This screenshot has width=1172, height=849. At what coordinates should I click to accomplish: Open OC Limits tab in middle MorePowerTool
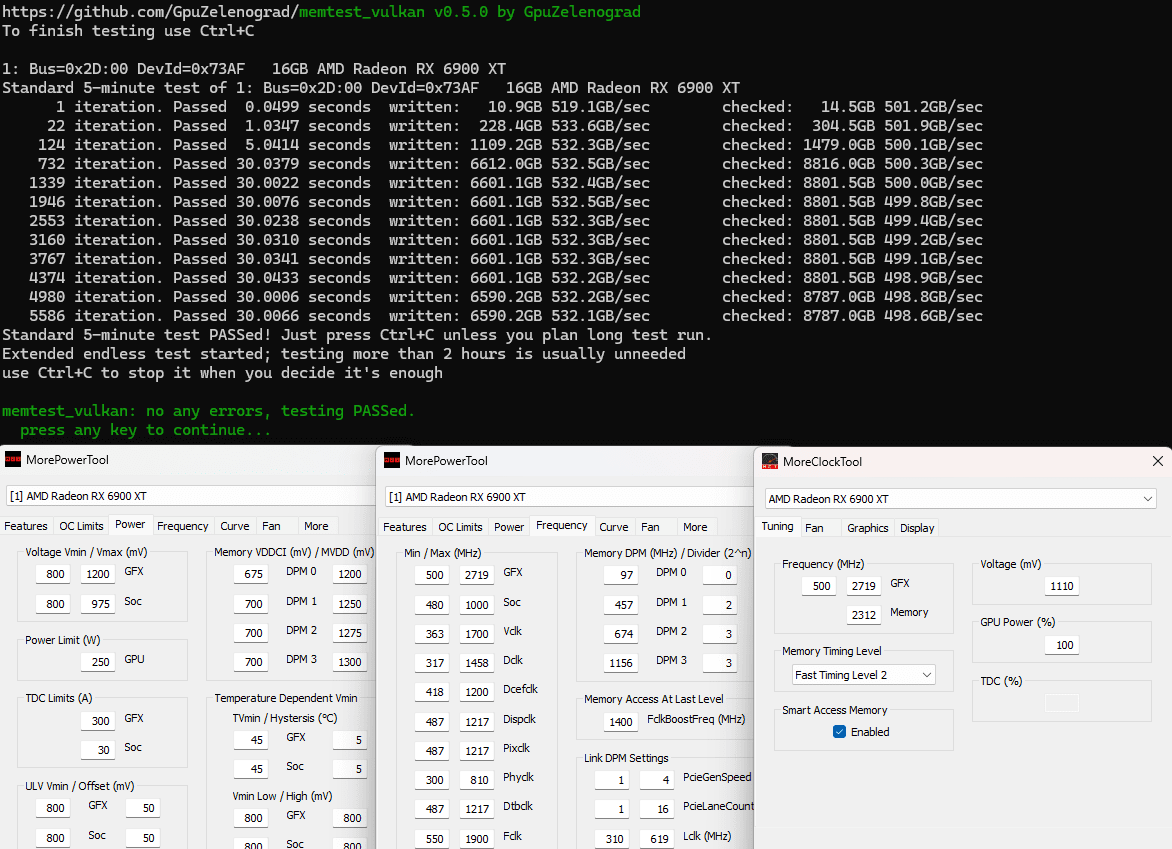click(460, 527)
